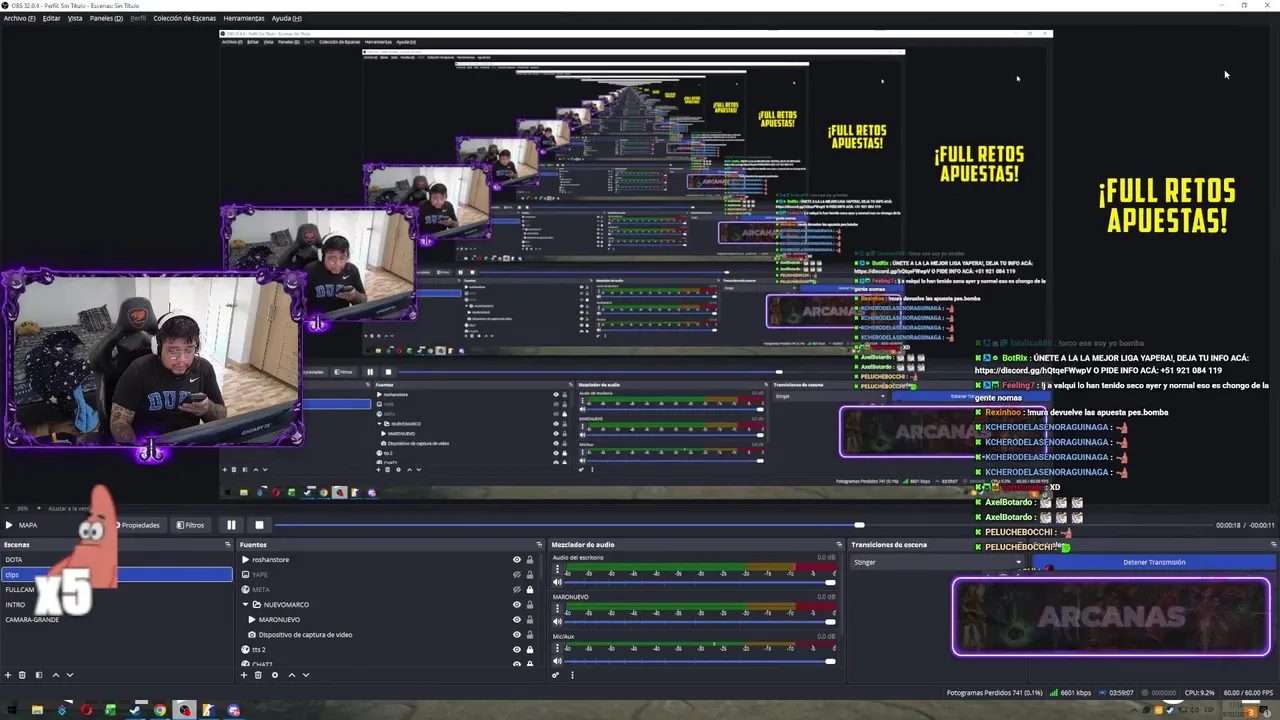This screenshot has width=1280, height=720.
Task: Hide Dispositivo de captura de video source
Action: [x=517, y=635]
